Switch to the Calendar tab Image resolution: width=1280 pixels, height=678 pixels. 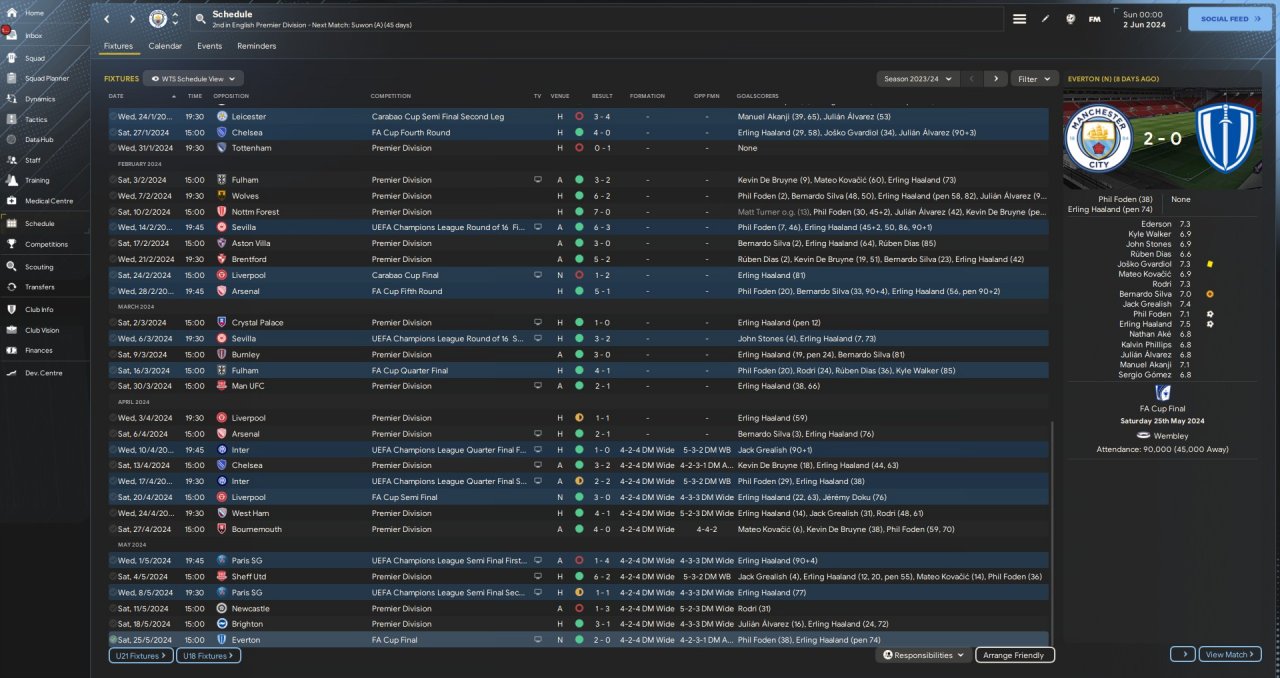click(x=165, y=46)
